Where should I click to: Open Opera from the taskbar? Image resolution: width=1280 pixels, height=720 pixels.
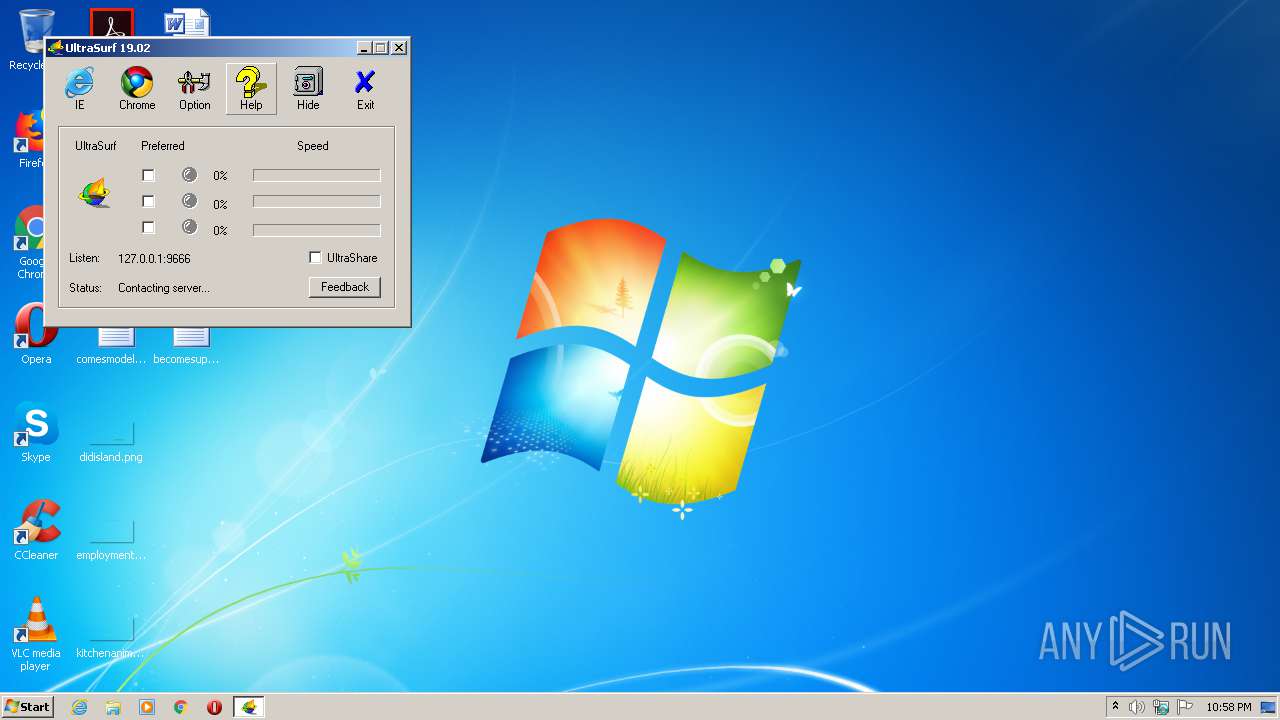(x=214, y=707)
